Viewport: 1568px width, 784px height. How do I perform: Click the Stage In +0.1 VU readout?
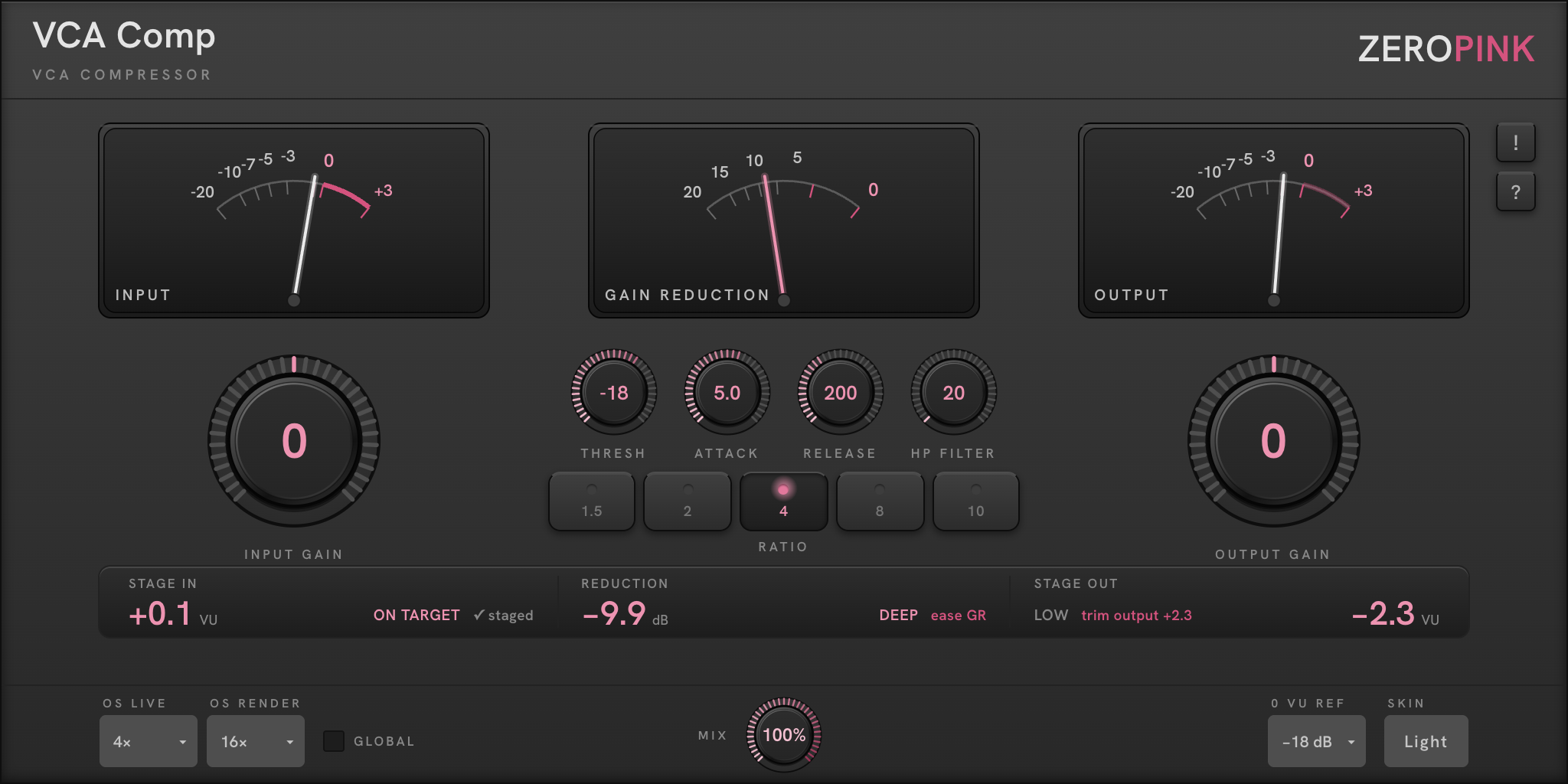click(173, 614)
